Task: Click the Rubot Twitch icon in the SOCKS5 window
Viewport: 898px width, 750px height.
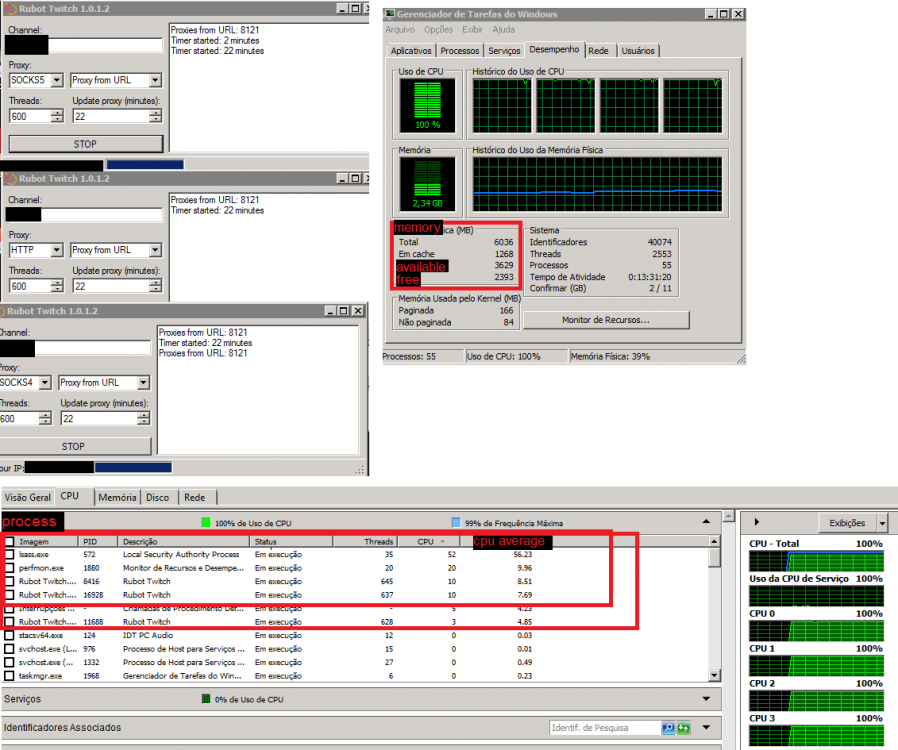Action: coord(8,9)
